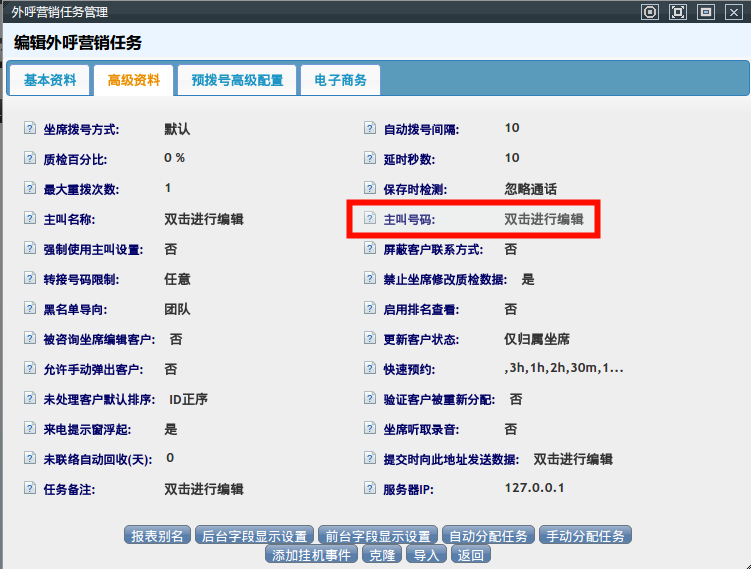Viewport: 751px width, 569px height.
Task: Click help icon beside 服务器IP
Action: pos(370,489)
